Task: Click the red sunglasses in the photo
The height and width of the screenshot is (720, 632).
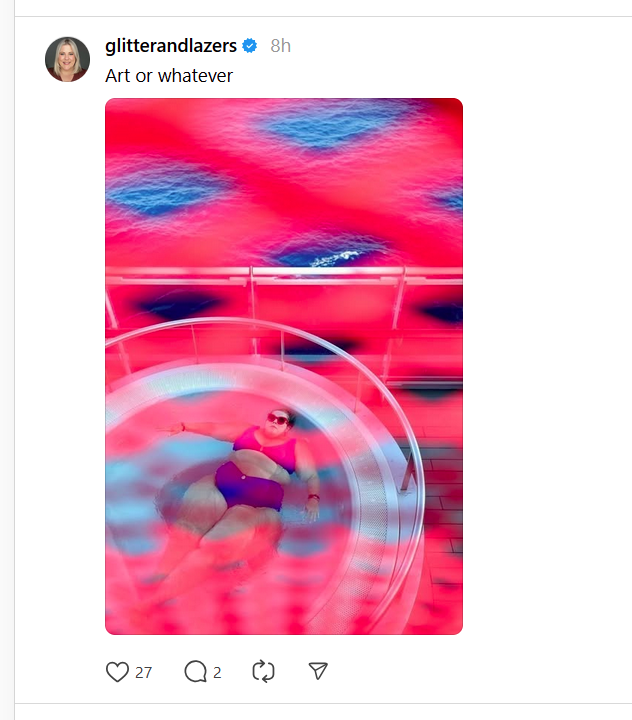Action: (278, 419)
